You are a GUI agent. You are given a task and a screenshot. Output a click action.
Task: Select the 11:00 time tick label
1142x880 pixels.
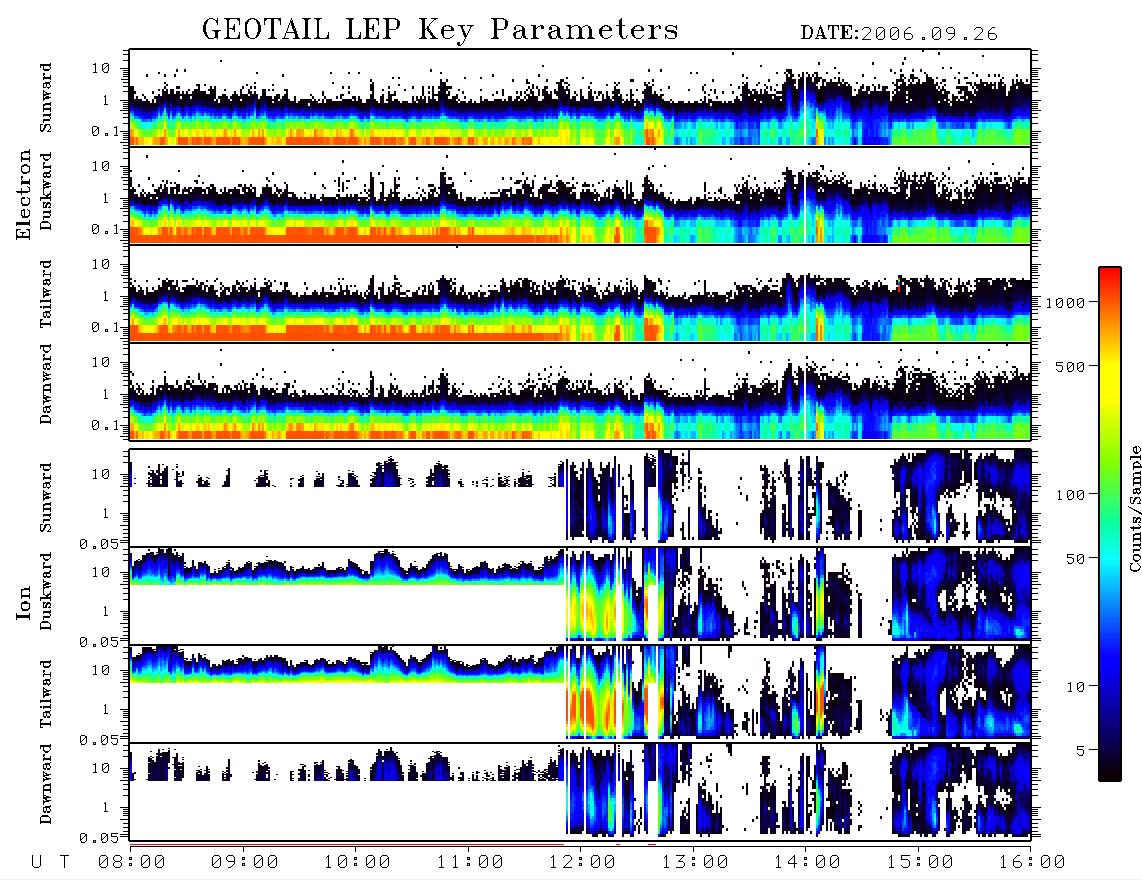click(470, 863)
